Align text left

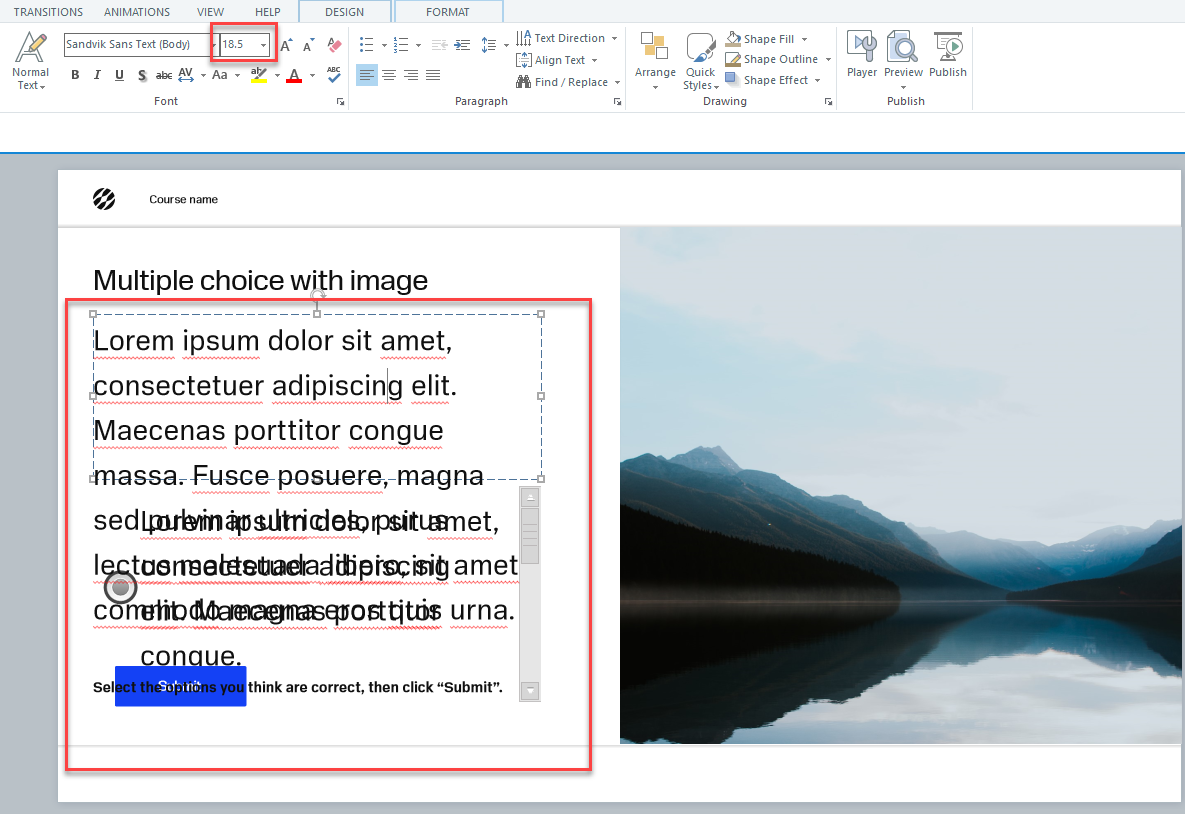click(x=367, y=75)
